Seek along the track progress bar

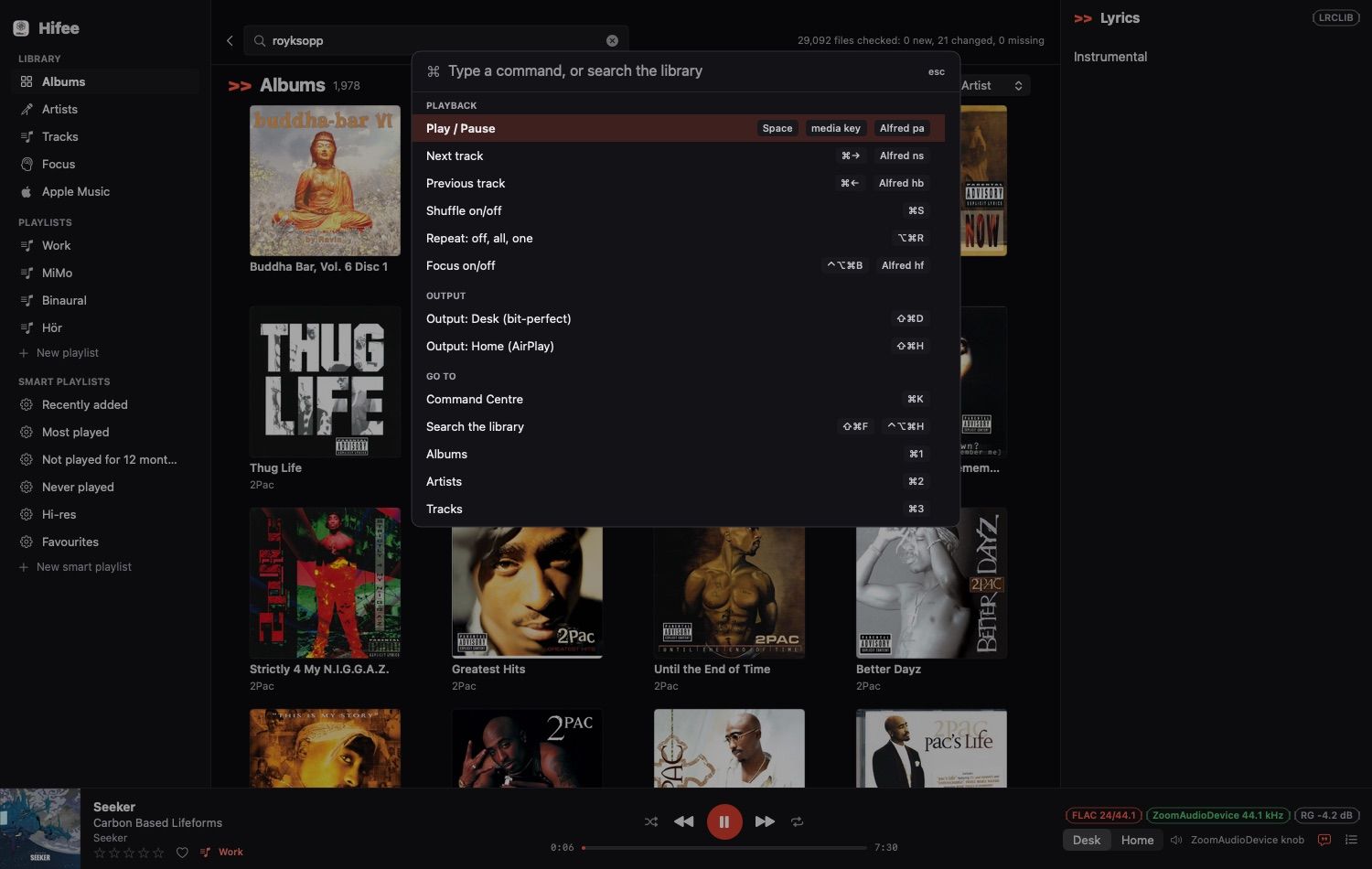coord(724,848)
